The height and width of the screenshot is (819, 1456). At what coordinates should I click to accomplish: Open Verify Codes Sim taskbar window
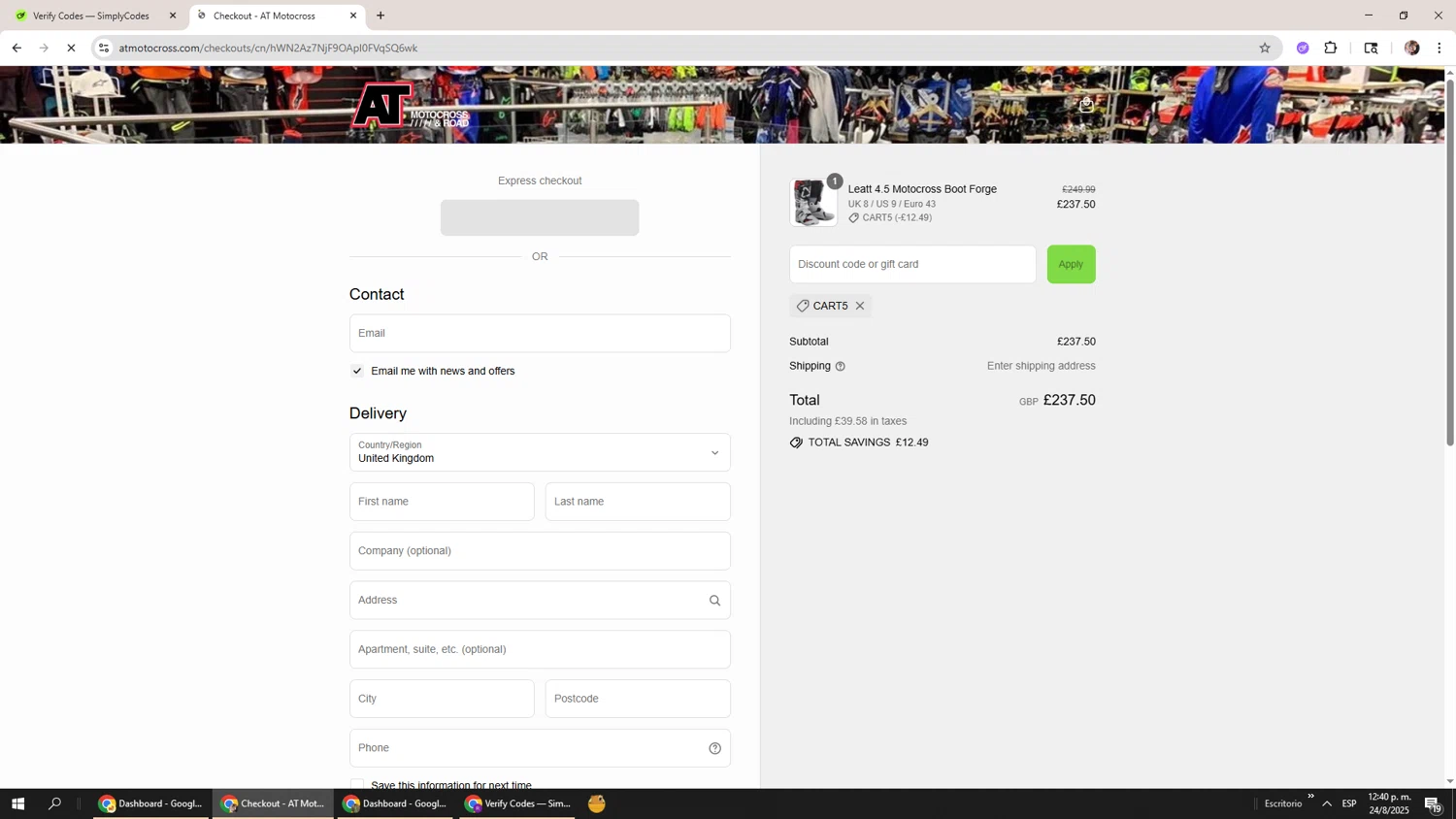[518, 803]
